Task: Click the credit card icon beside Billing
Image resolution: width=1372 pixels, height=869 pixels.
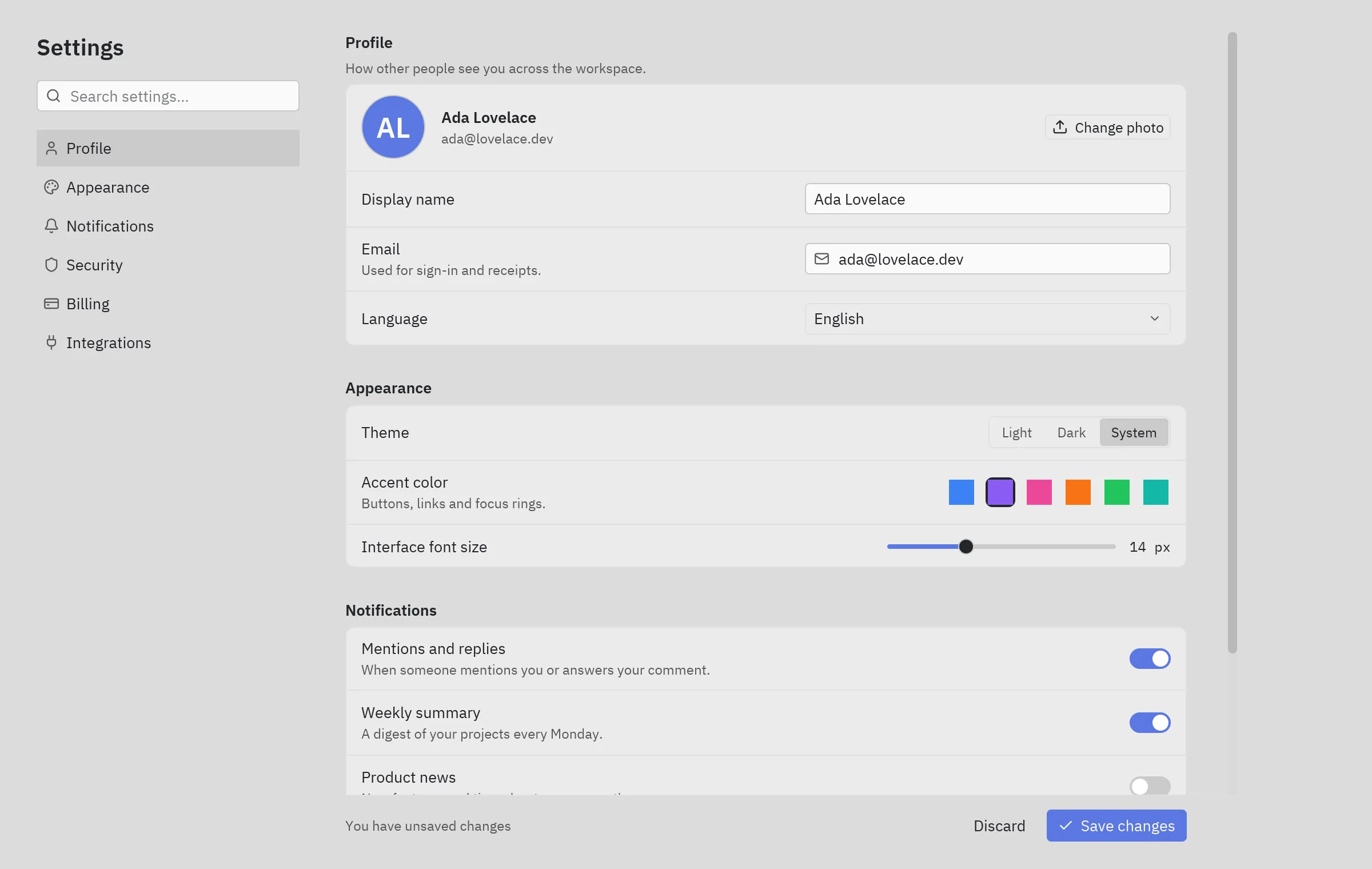Action: pyautogui.click(x=51, y=304)
